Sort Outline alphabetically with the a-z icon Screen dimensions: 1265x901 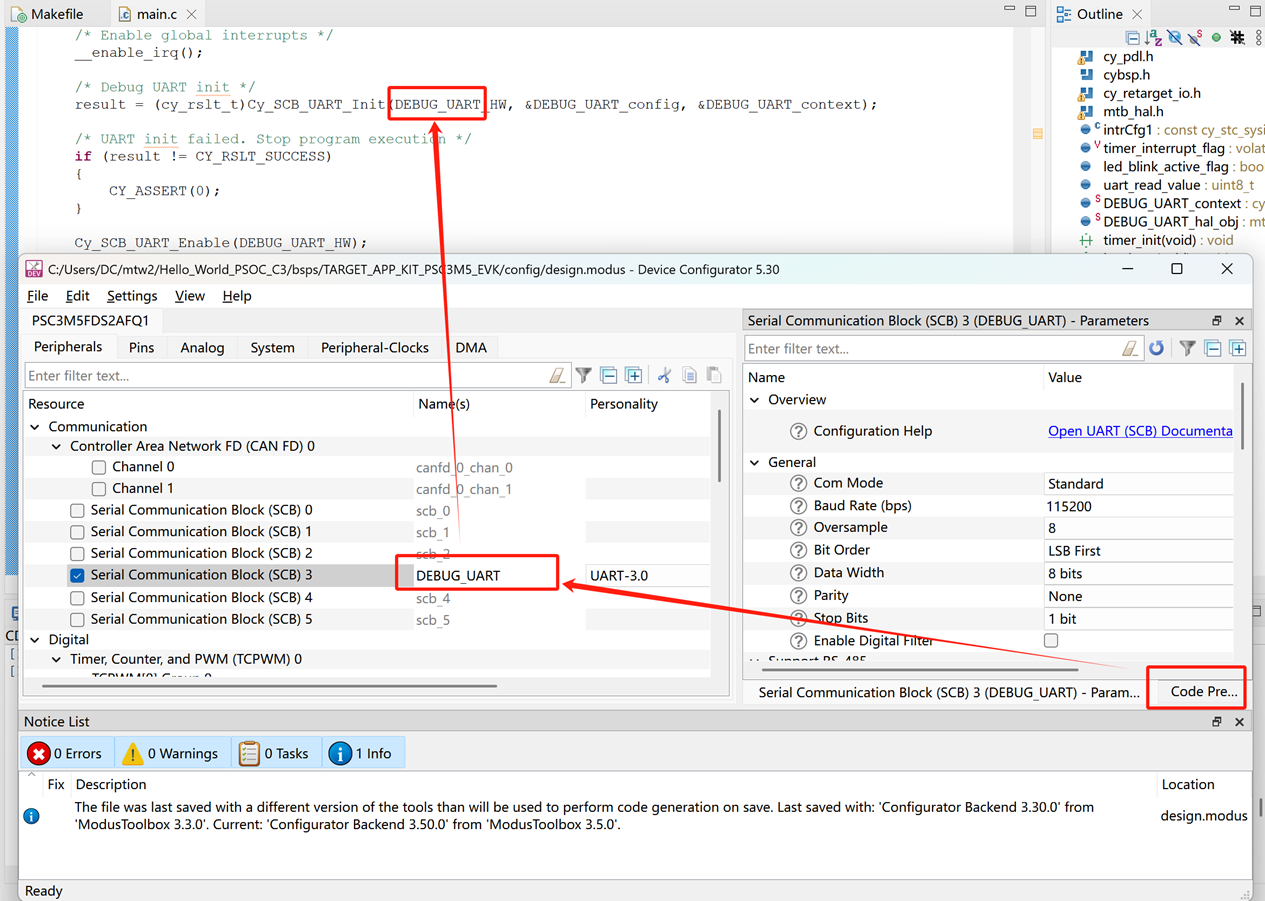(1153, 38)
